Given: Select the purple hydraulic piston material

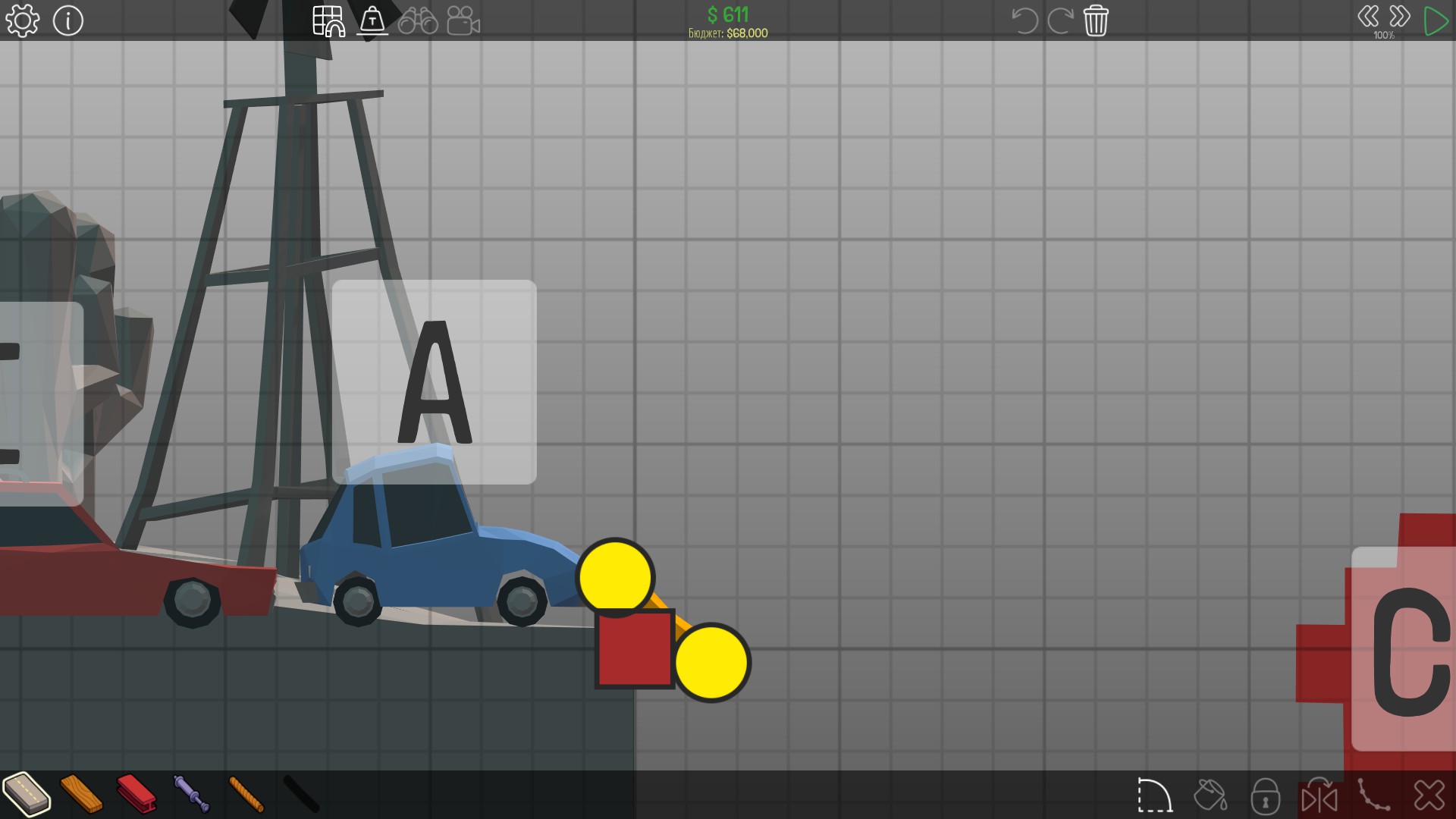Looking at the screenshot, I should (191, 793).
